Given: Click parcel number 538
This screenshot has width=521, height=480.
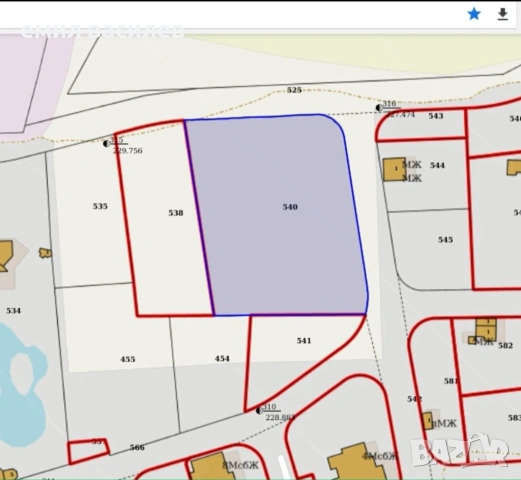Looking at the screenshot, I should (176, 213).
